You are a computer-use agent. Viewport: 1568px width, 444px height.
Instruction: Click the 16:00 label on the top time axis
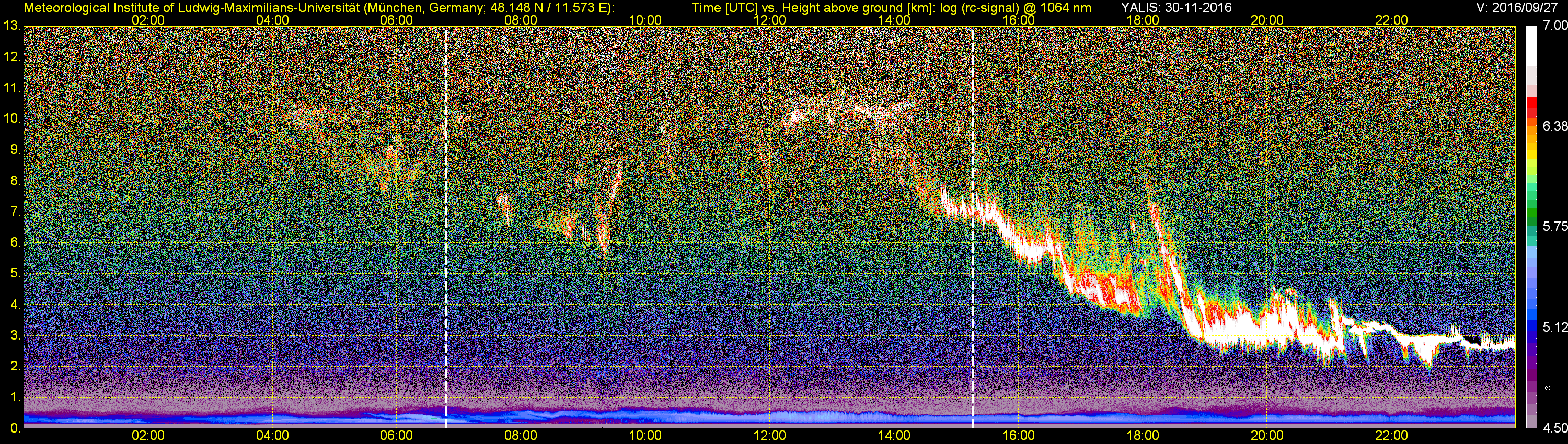(1018, 20)
